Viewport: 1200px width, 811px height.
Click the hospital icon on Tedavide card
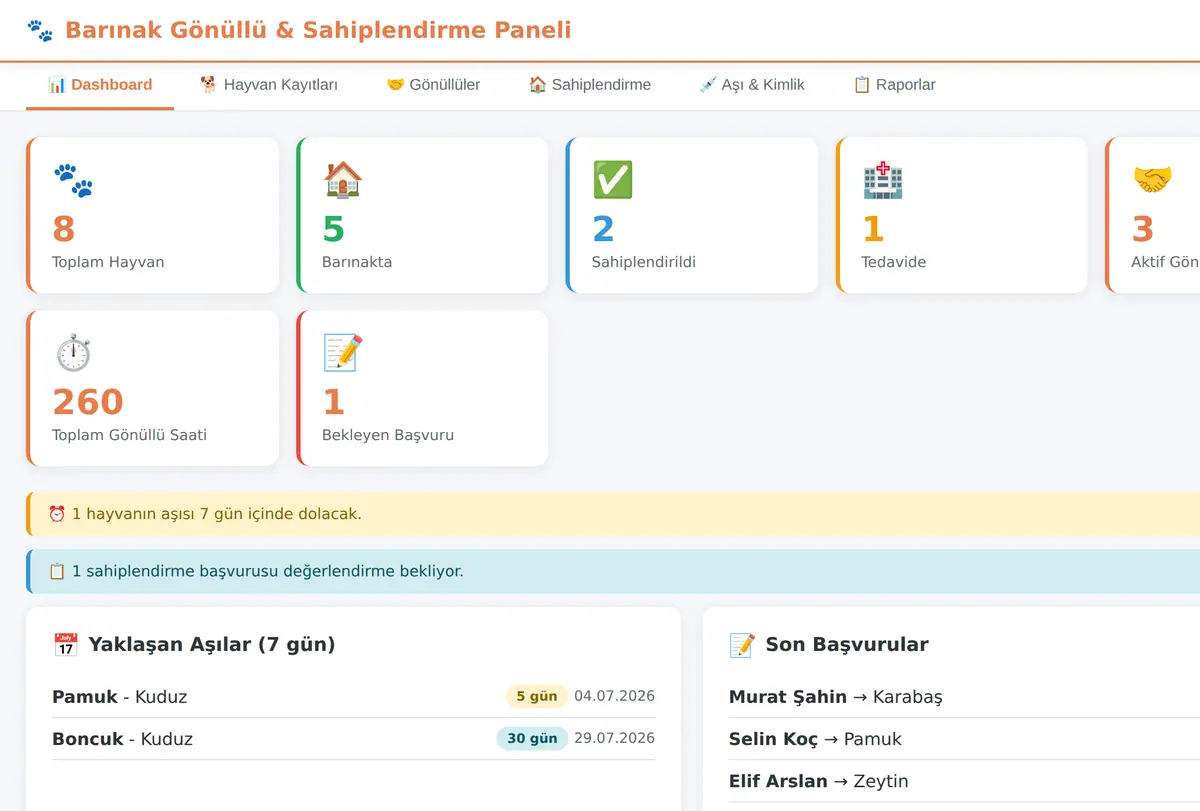pos(883,180)
